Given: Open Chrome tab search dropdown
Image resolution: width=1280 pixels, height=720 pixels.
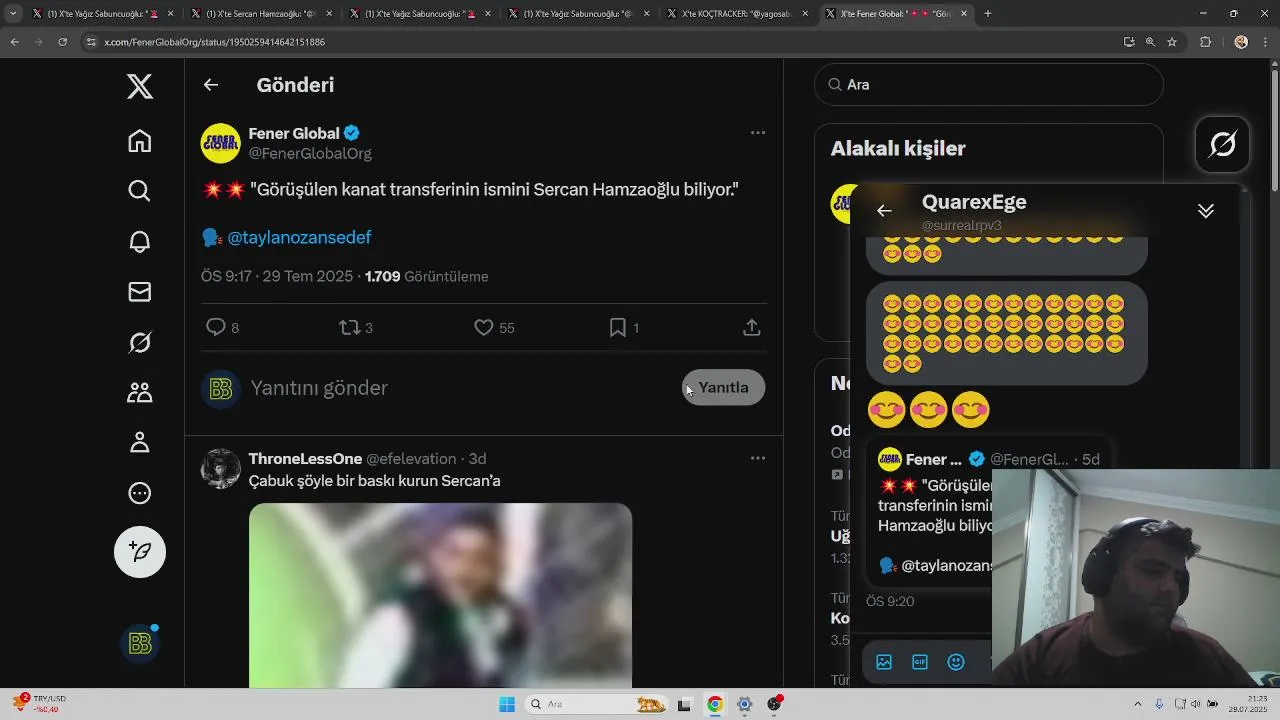Looking at the screenshot, I should (x=13, y=14).
